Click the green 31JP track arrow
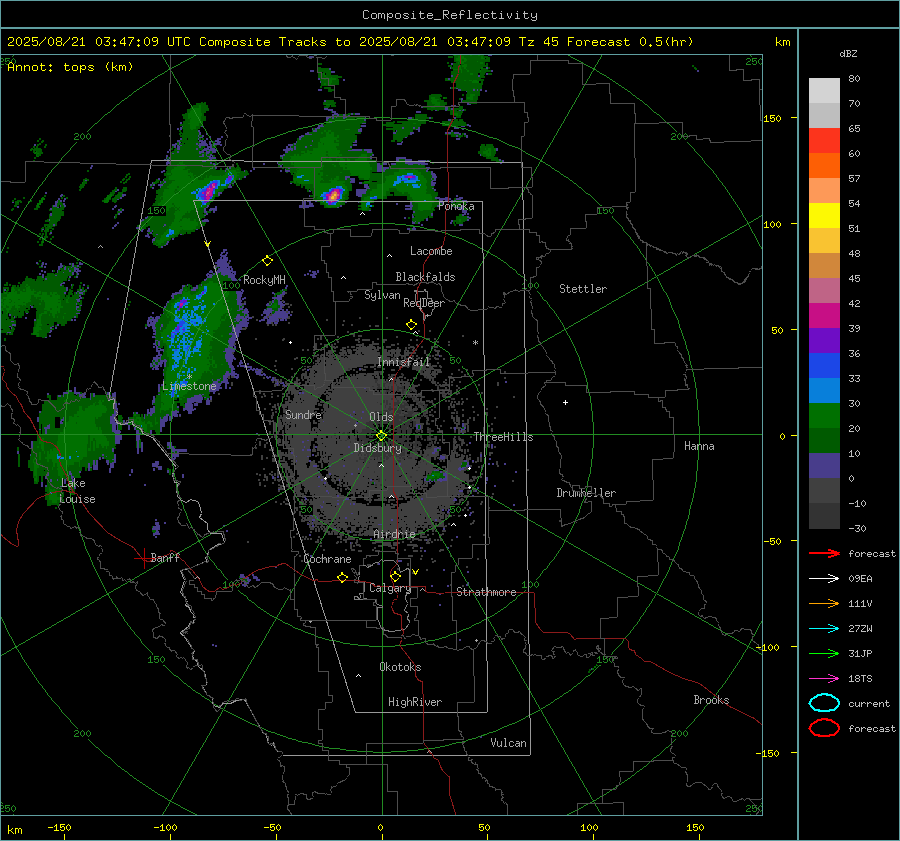The width and height of the screenshot is (900, 841). [x=824, y=653]
